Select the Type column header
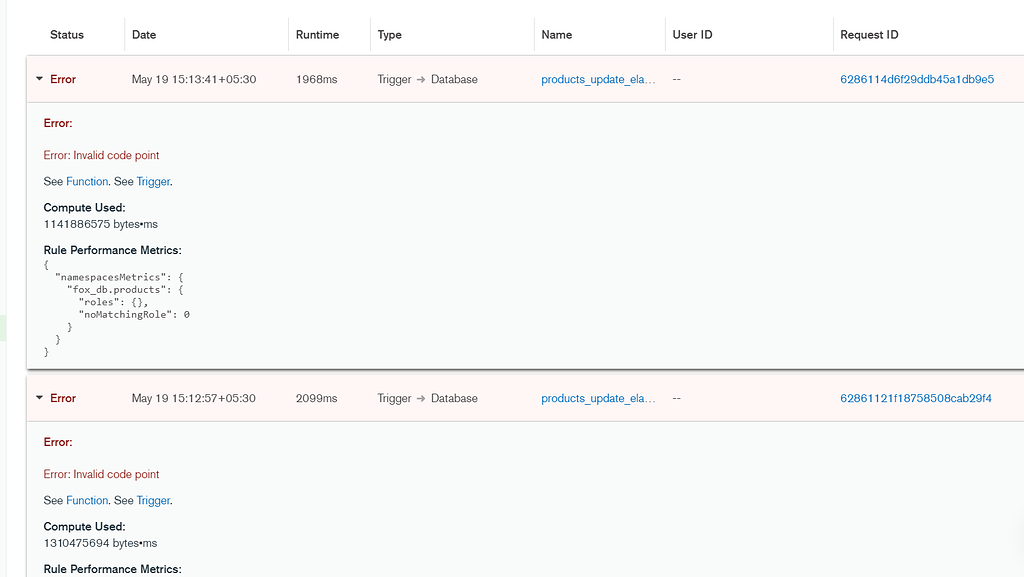This screenshot has height=577, width=1024. [389, 35]
